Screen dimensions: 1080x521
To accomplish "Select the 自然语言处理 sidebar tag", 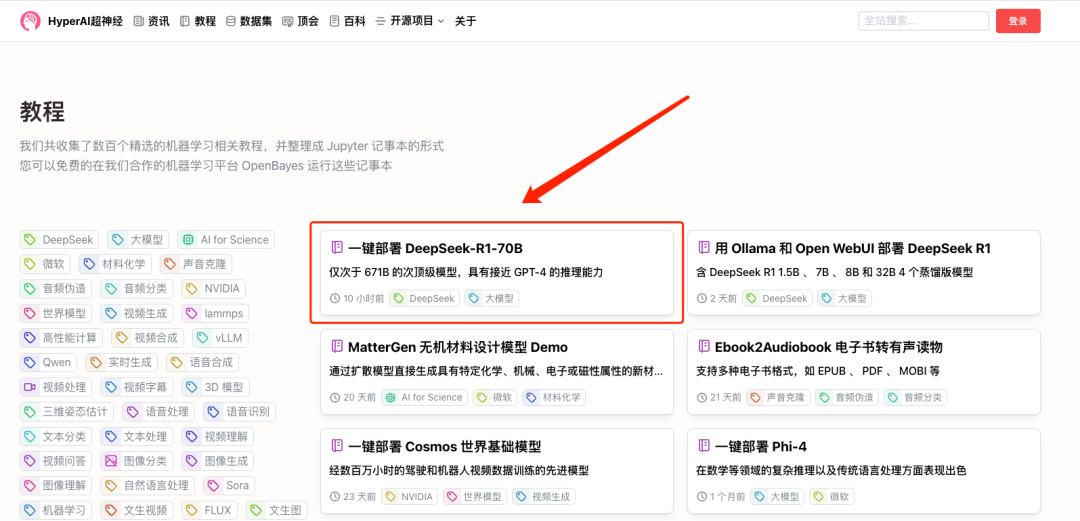I will 148,486.
